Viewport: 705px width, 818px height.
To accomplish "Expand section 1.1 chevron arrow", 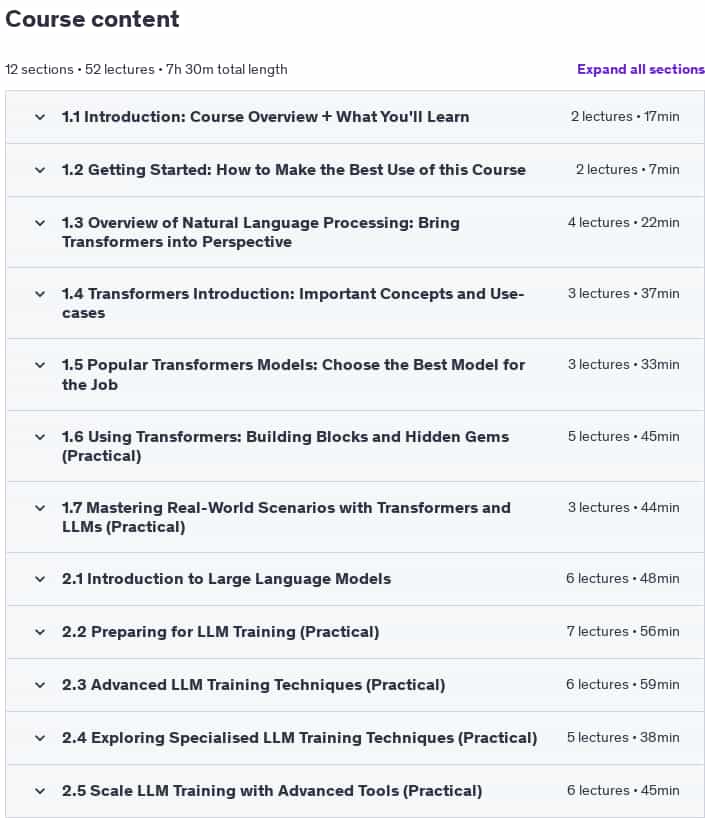I will click(x=40, y=117).
